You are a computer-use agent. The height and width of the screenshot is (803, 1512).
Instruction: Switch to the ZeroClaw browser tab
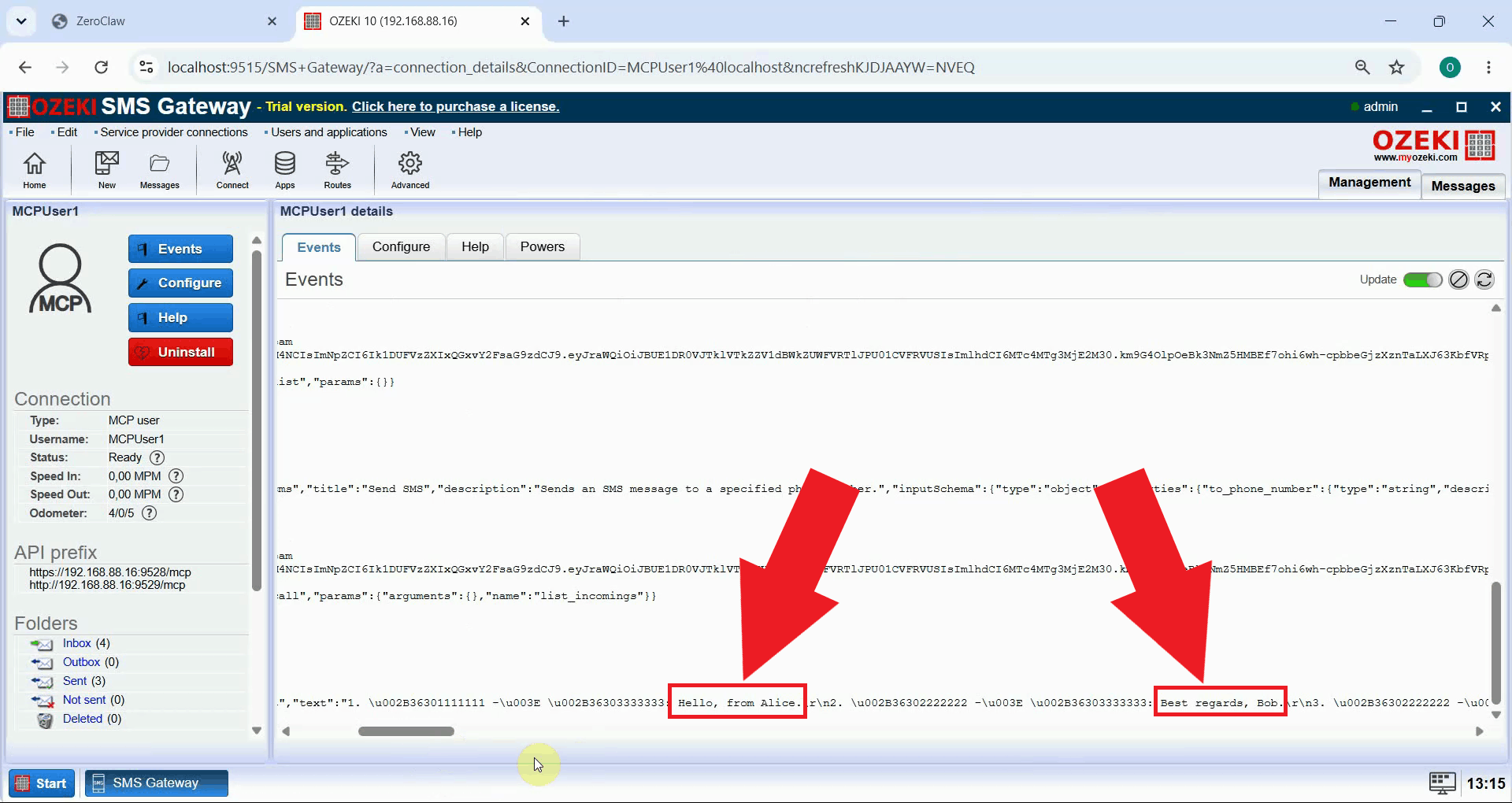tap(164, 21)
